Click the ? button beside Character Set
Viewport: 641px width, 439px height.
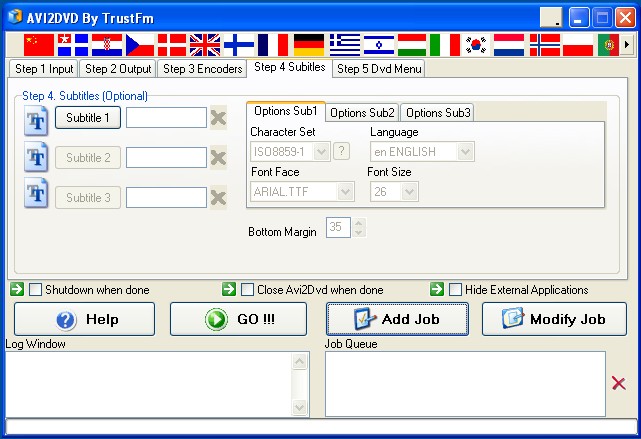[x=341, y=151]
